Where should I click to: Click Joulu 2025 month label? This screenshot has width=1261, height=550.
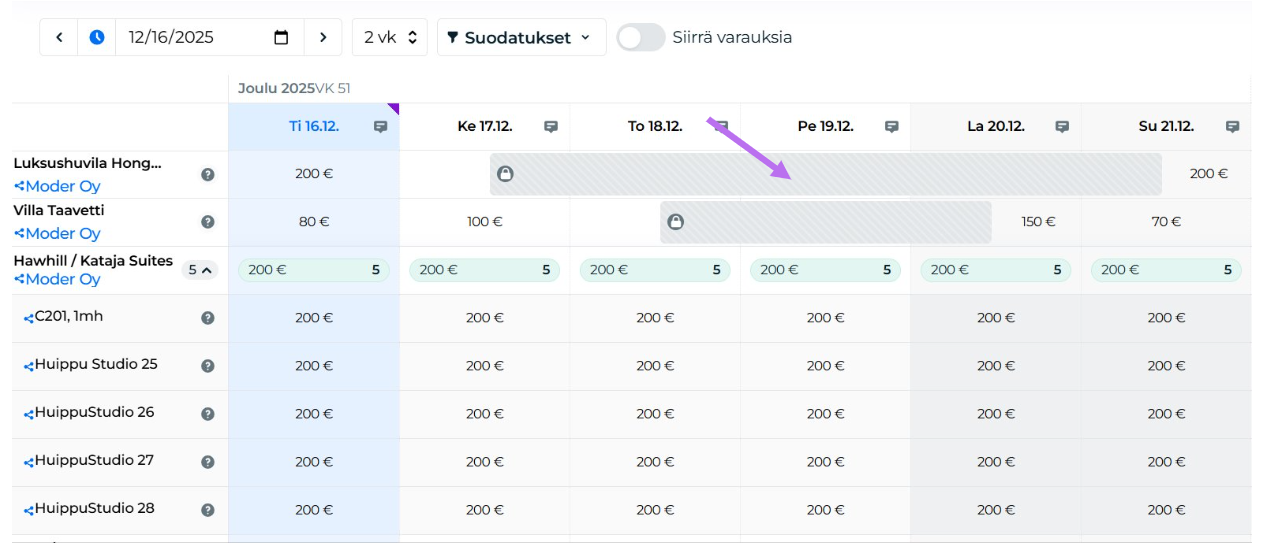(x=276, y=88)
